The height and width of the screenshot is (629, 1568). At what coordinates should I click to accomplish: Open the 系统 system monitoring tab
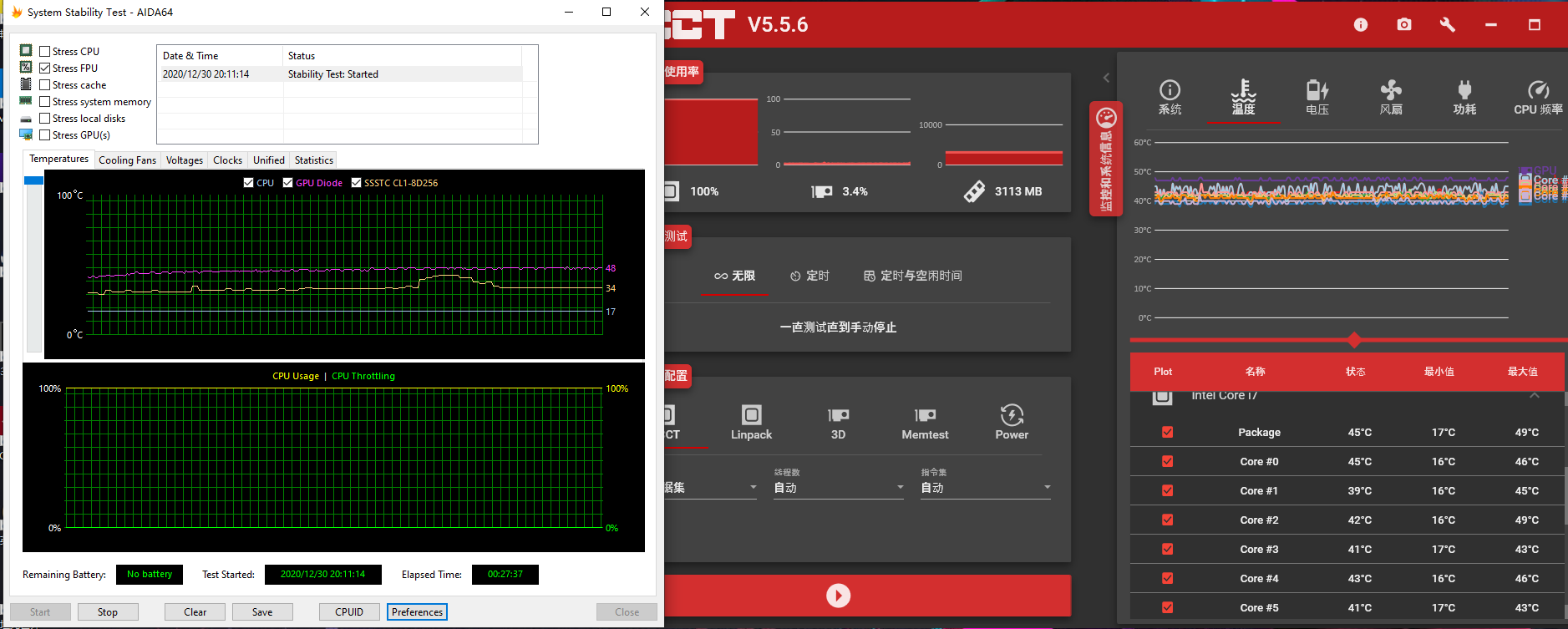click(x=1170, y=97)
